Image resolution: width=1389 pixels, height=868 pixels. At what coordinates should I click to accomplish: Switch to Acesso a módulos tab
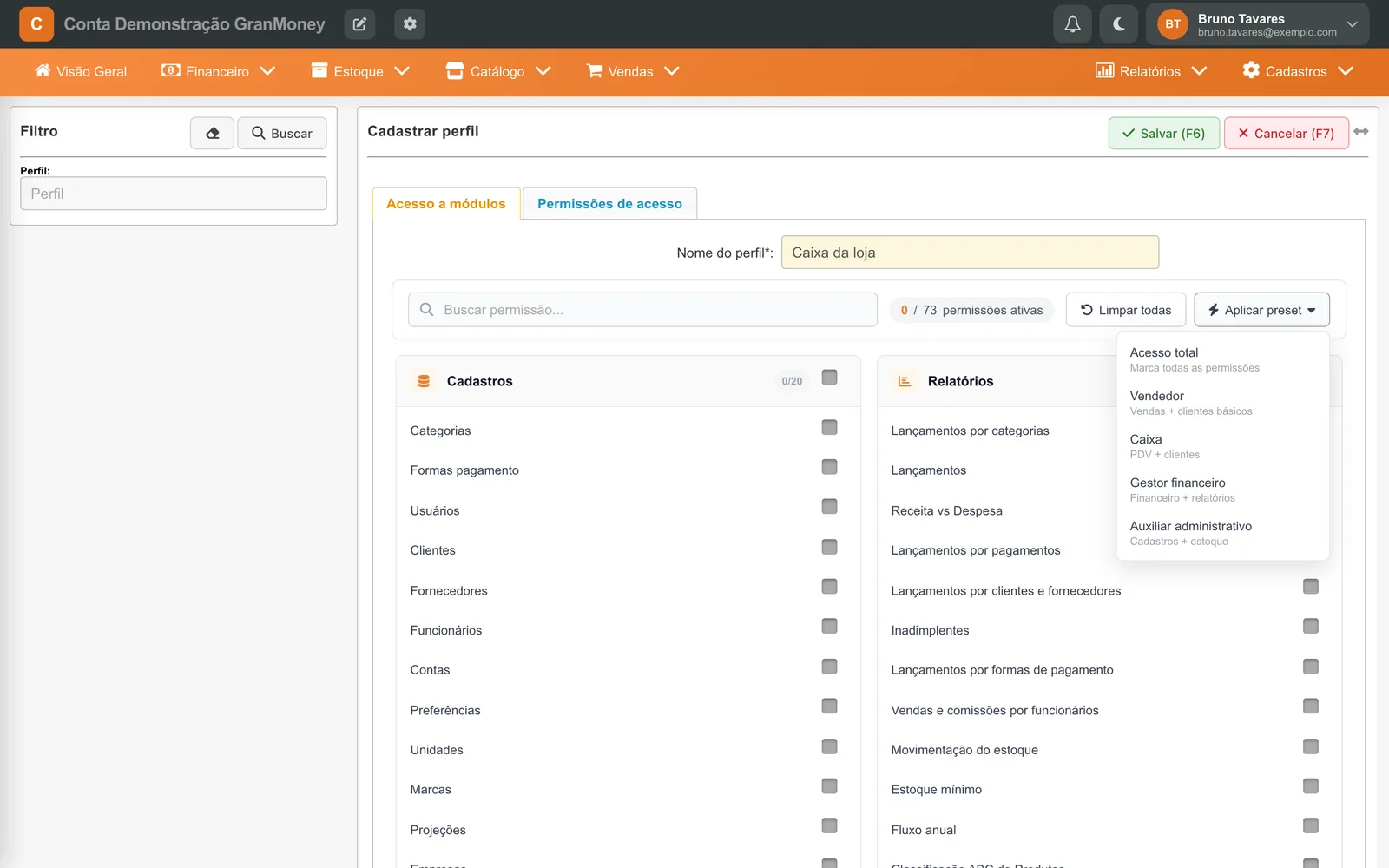pyautogui.click(x=446, y=204)
